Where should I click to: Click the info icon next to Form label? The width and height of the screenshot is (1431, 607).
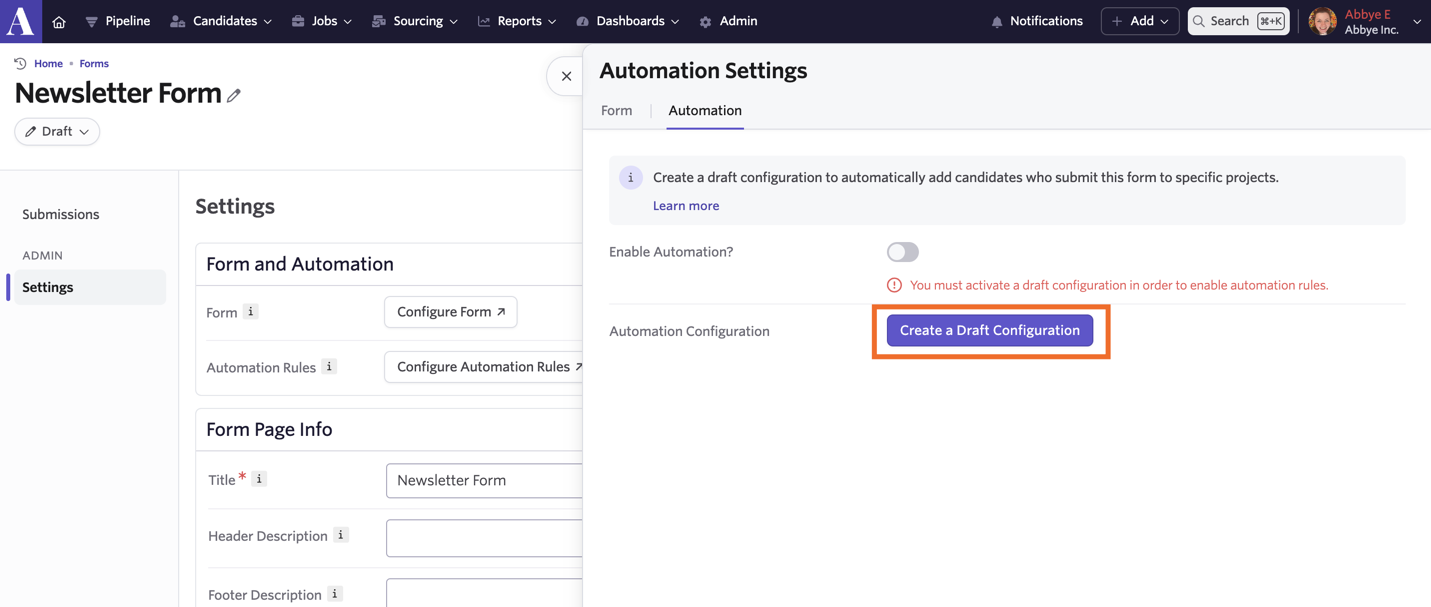click(x=251, y=312)
